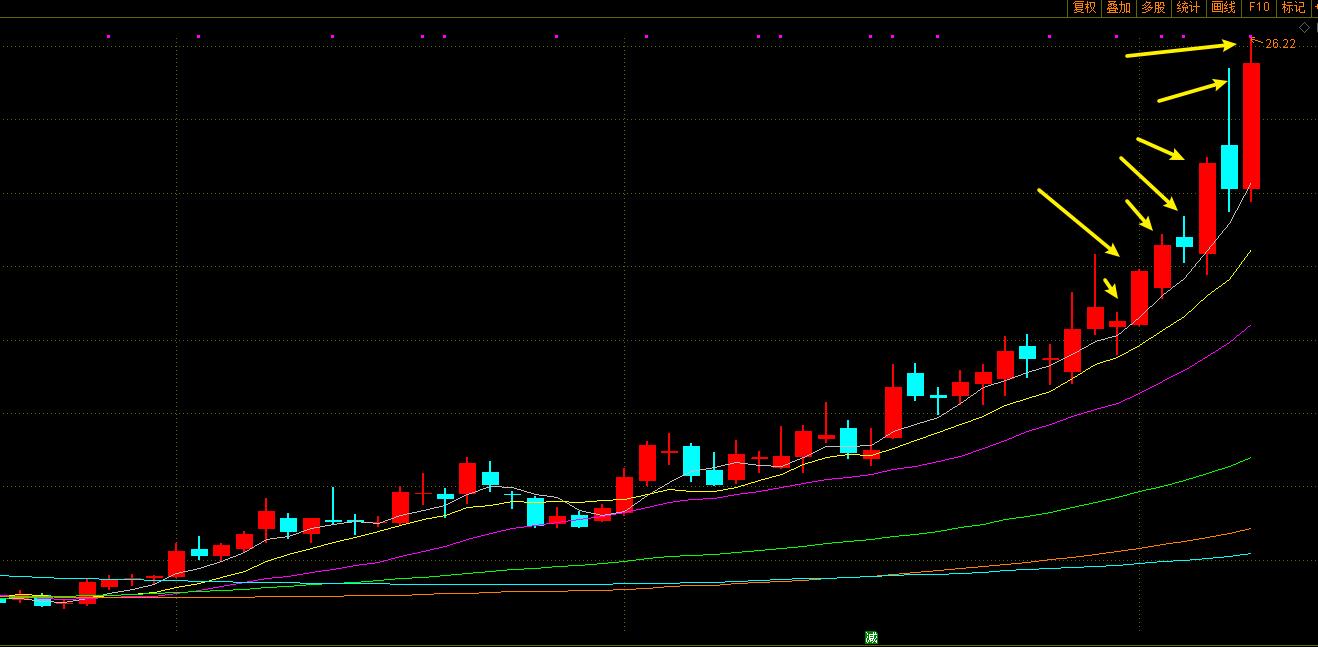The width and height of the screenshot is (1318, 647).
Task: Activate the 画线 drawing tool
Action: click(x=1223, y=8)
